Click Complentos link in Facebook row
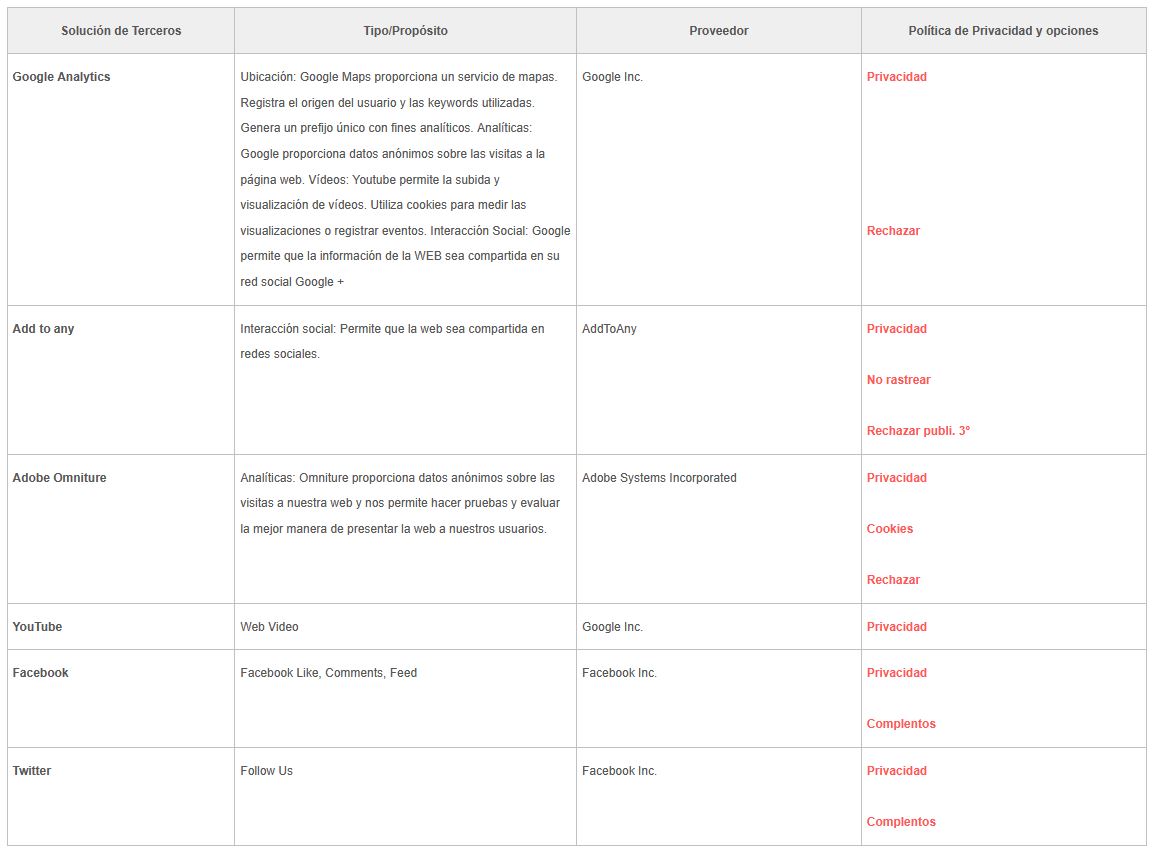Screen dimensions: 1156x854 pos(901,724)
